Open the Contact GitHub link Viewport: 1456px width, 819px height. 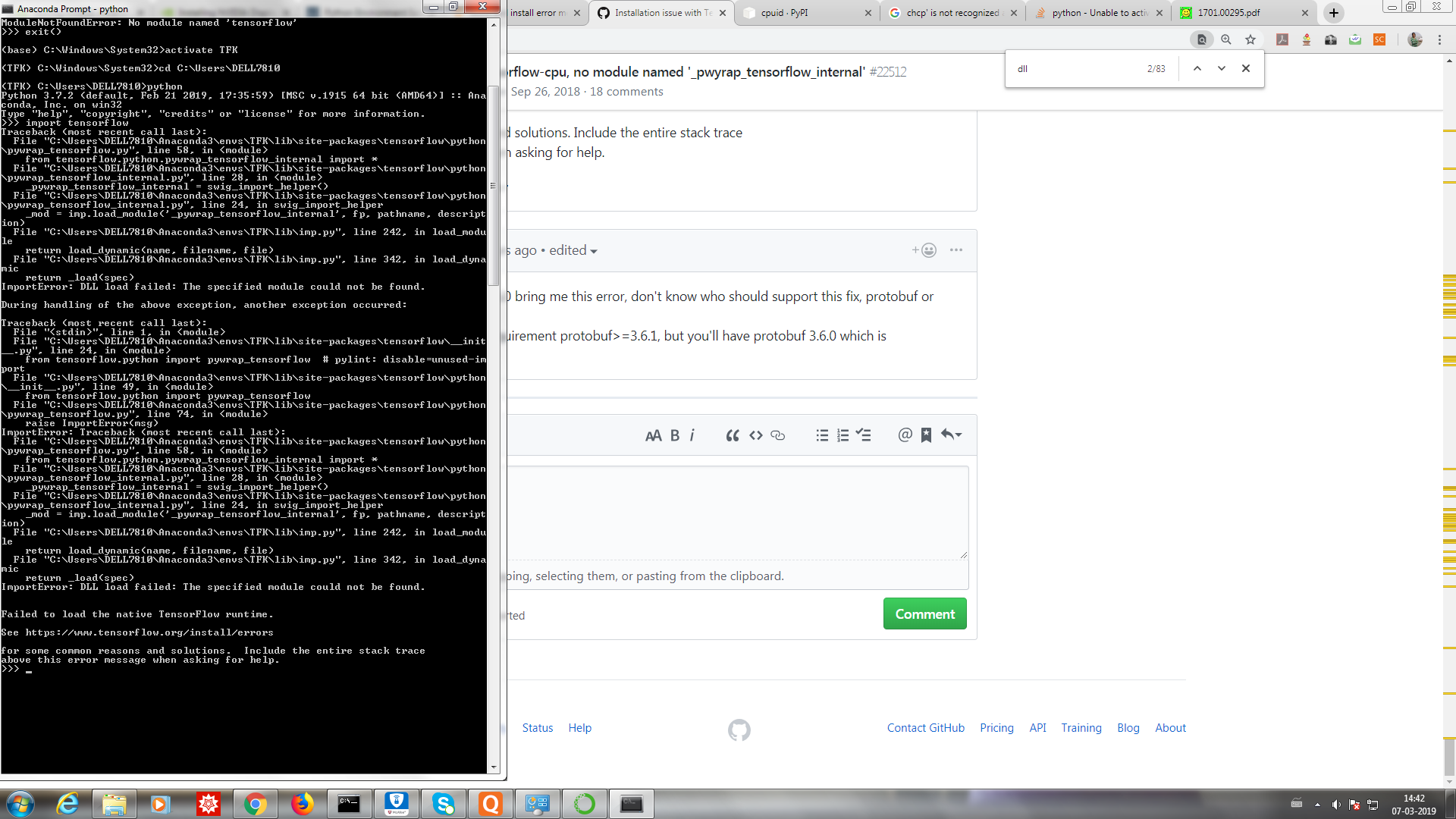926,728
